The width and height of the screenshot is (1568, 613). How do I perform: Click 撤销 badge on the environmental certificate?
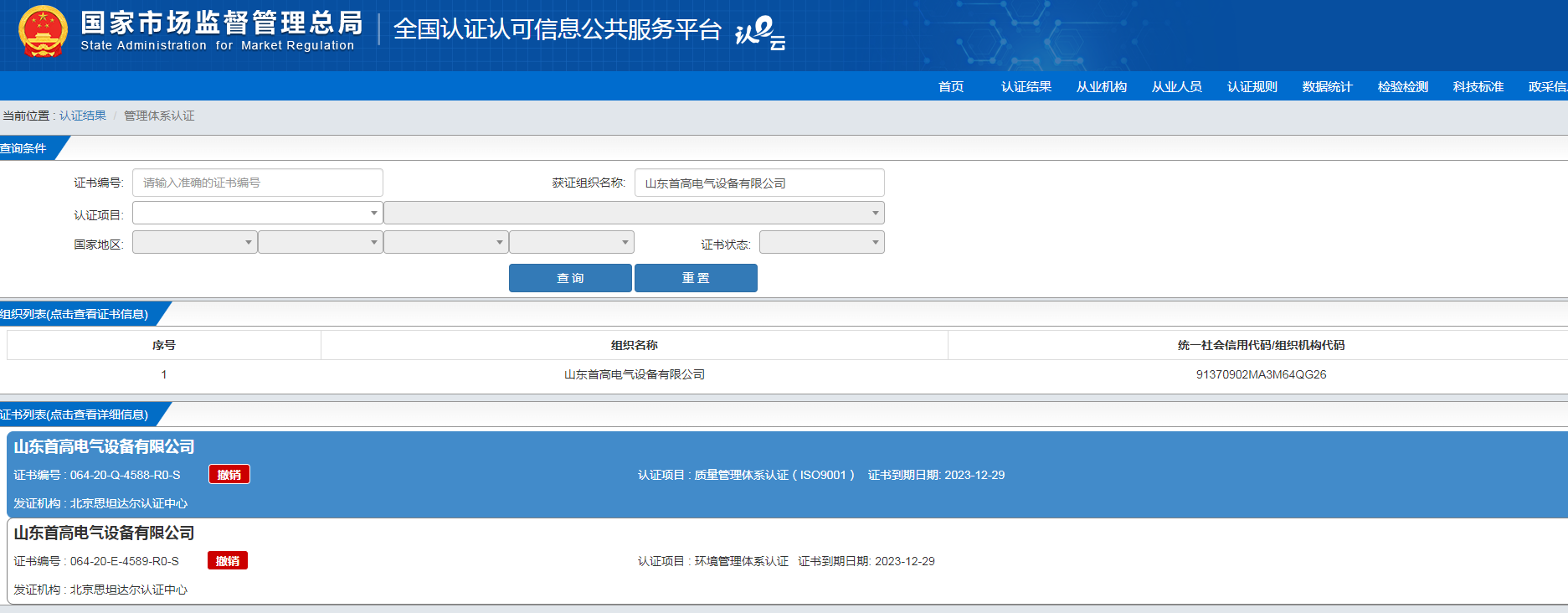click(x=228, y=561)
